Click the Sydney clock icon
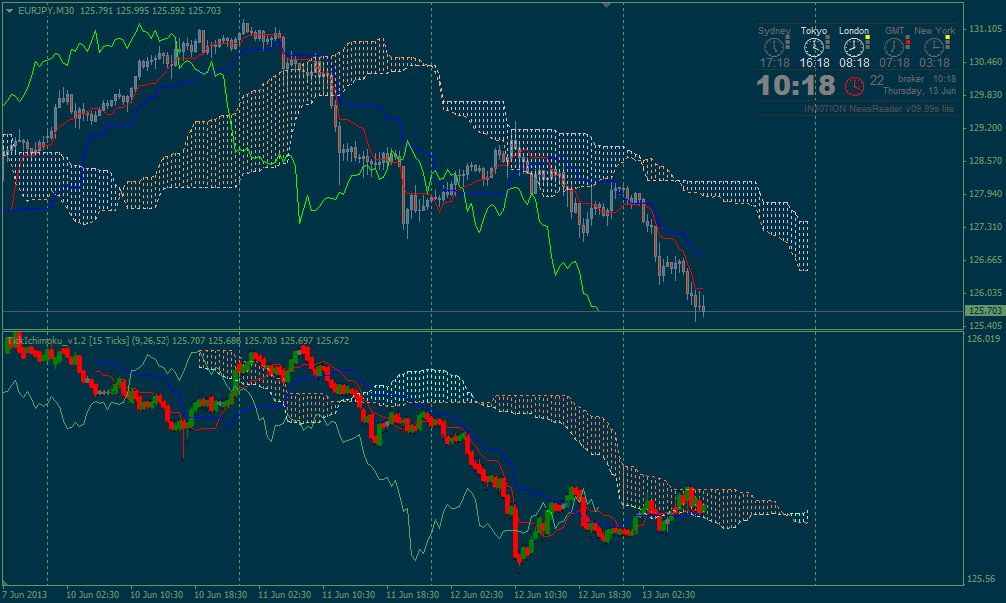 click(773, 47)
